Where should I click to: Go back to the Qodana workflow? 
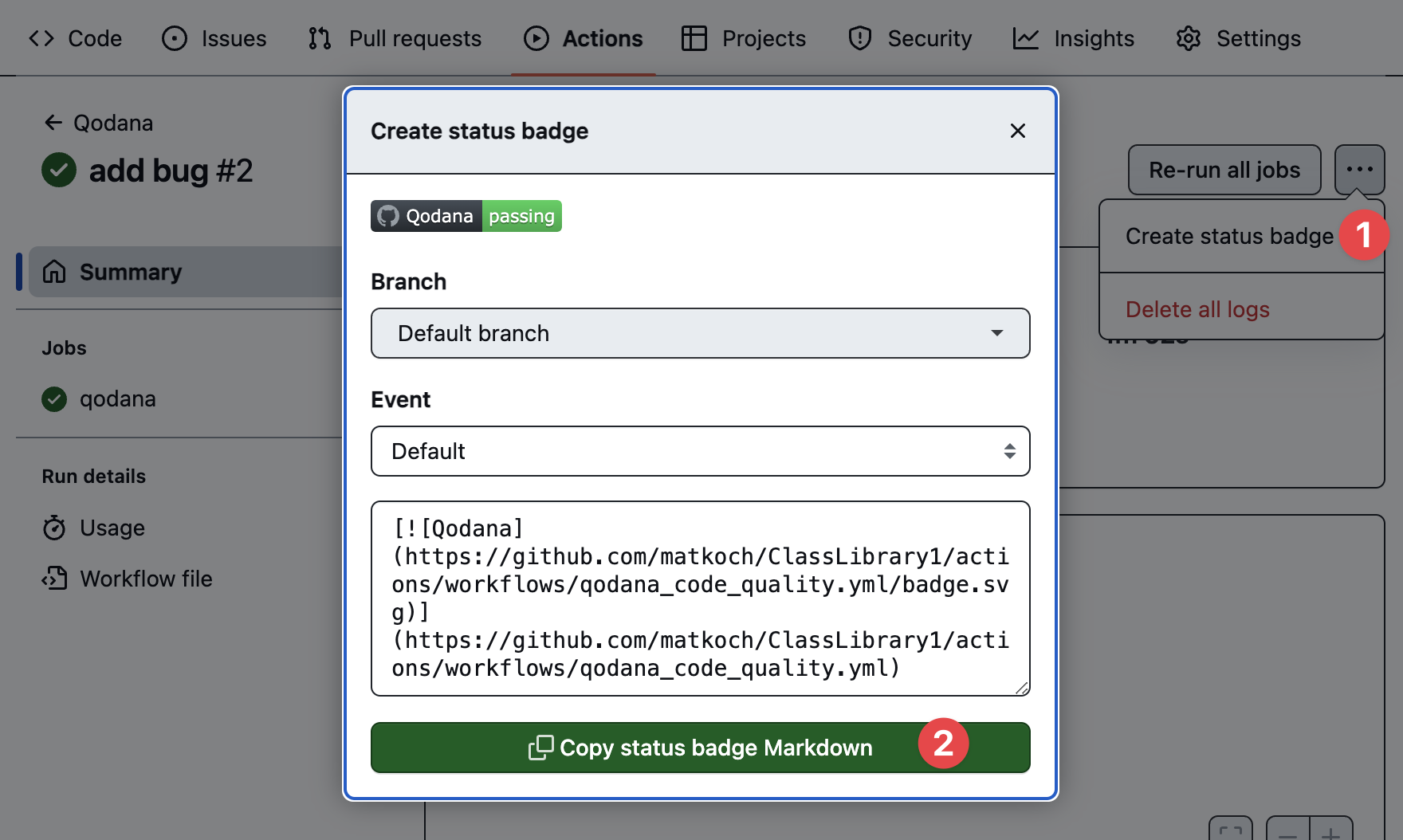(98, 123)
